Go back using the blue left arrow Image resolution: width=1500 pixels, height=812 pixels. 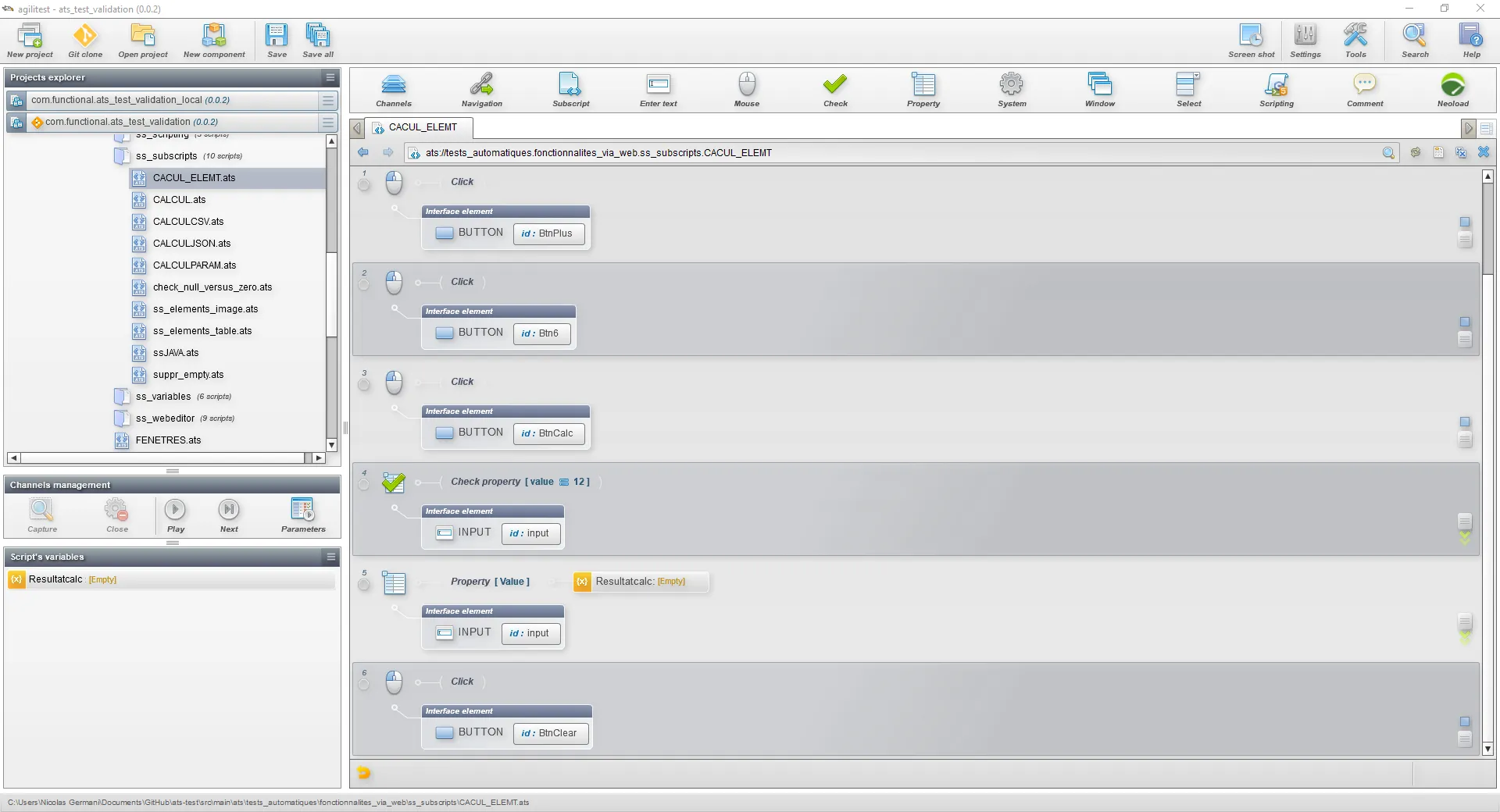[363, 152]
